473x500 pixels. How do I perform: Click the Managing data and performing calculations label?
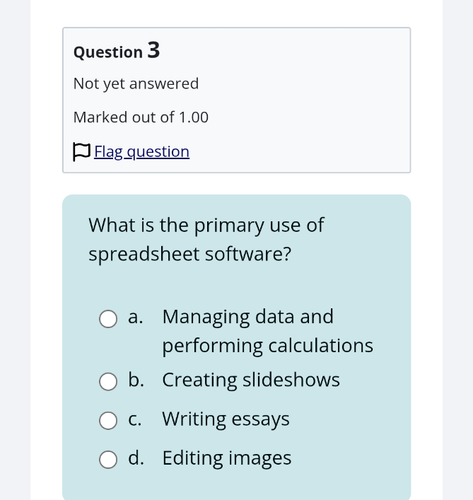point(268,331)
